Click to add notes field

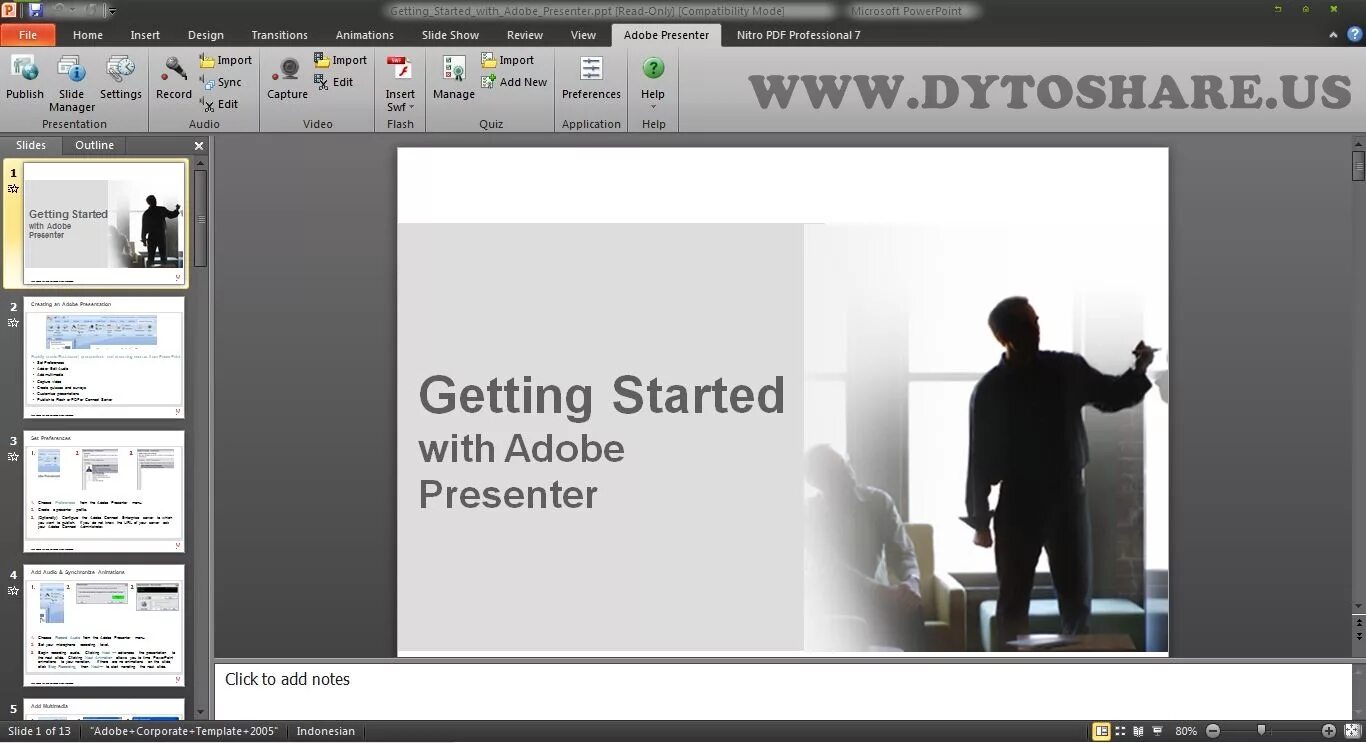[x=782, y=690]
